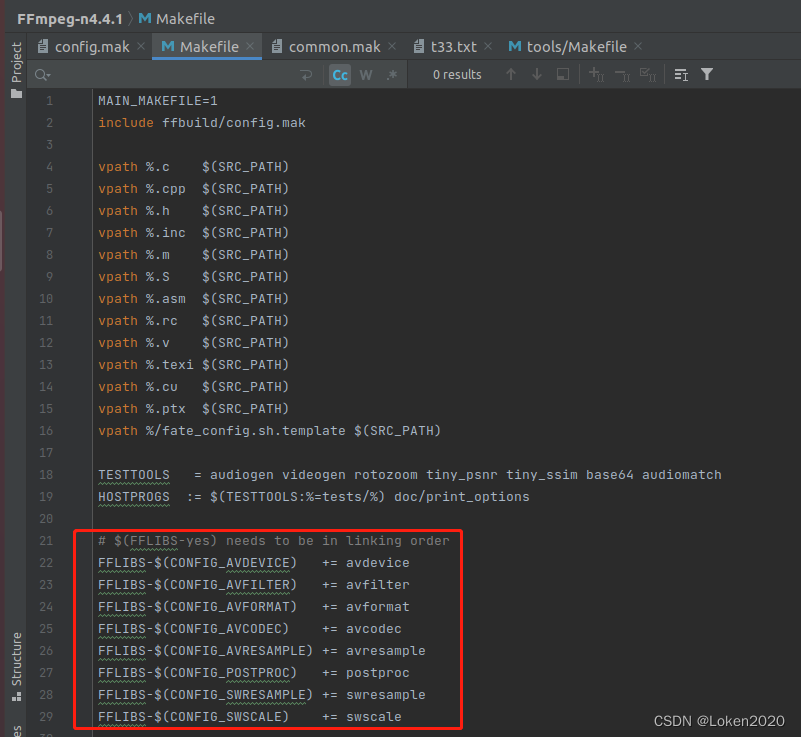The image size is (801, 737).
Task: Click MAIN_MAKEFILE=1 text
Action: [158, 101]
